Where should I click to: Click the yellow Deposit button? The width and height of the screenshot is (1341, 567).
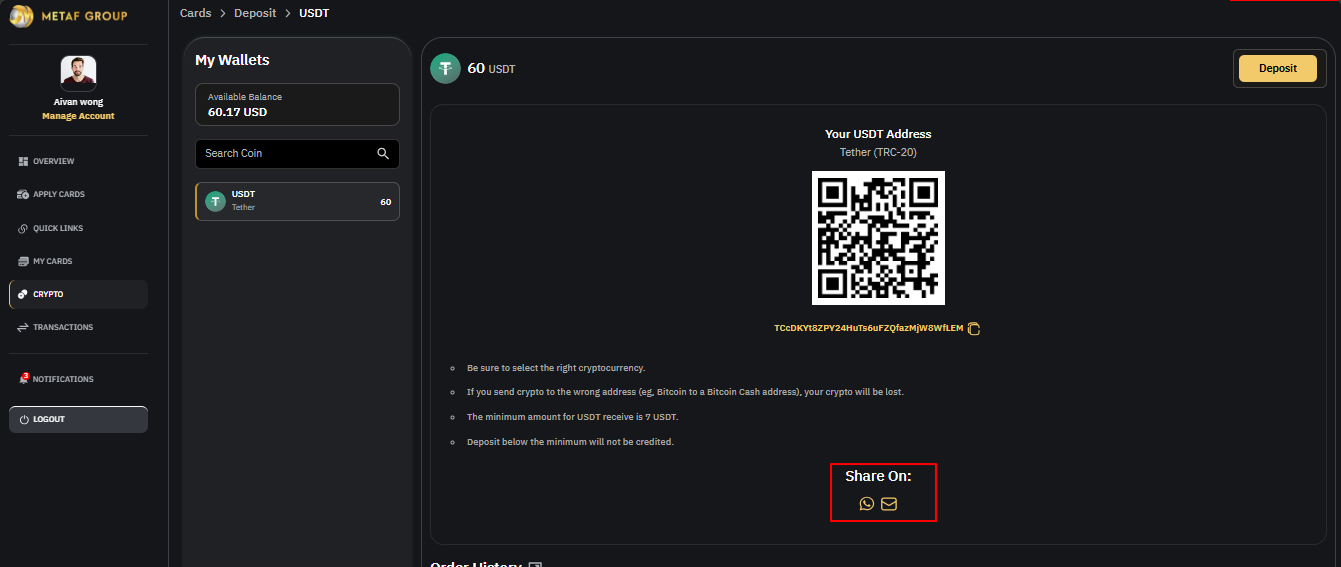click(1278, 68)
